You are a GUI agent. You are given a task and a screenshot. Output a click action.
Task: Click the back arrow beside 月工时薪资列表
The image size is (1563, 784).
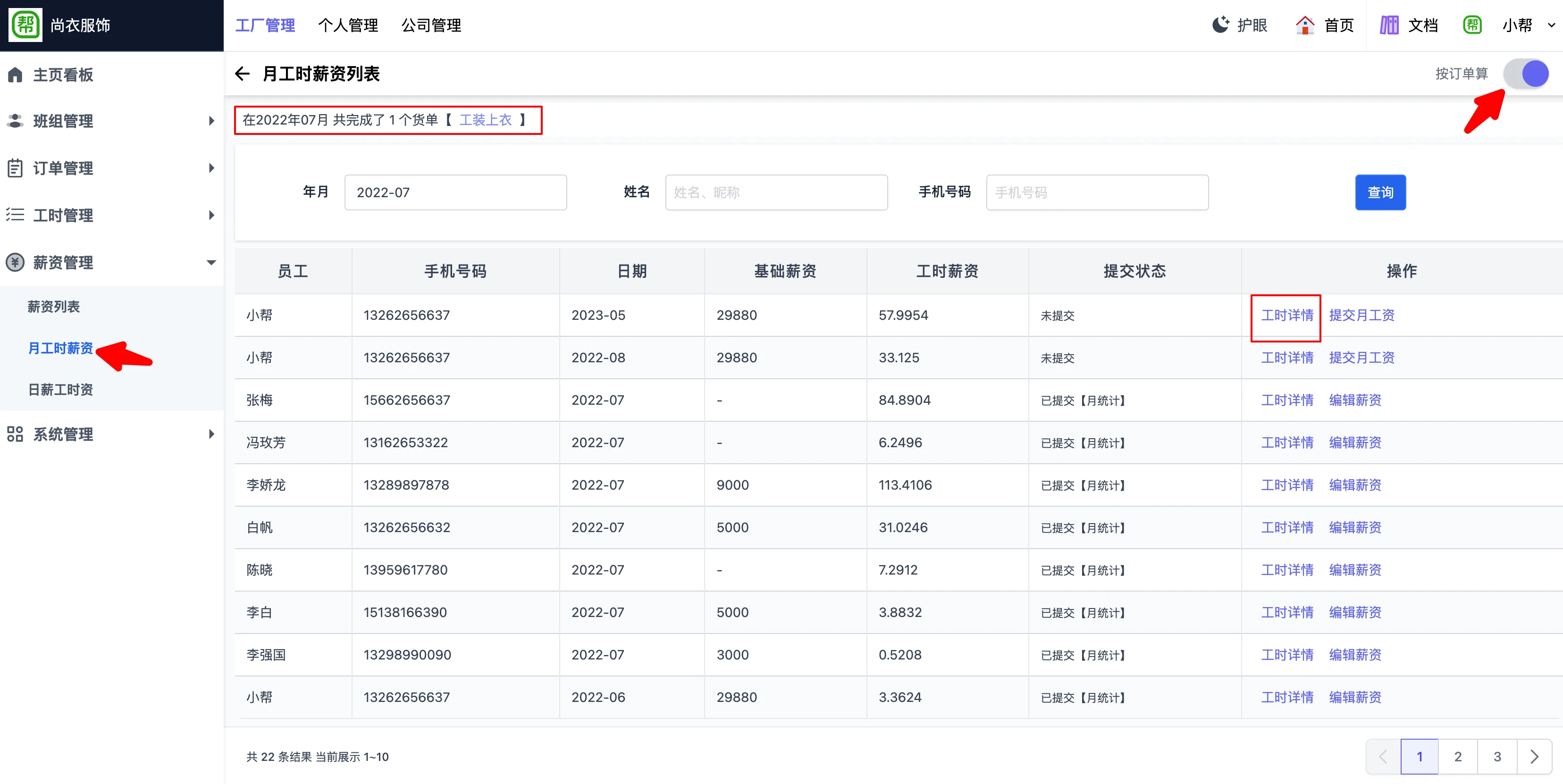pos(242,74)
